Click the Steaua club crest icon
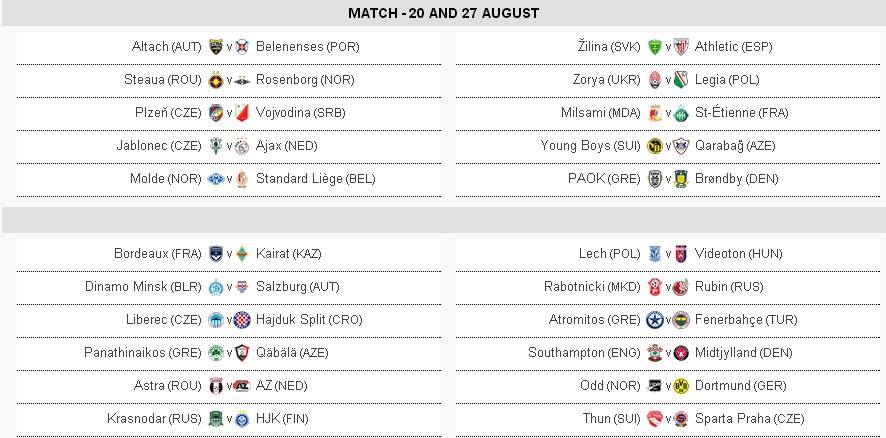The height and width of the screenshot is (438, 886). pyautogui.click(x=215, y=80)
